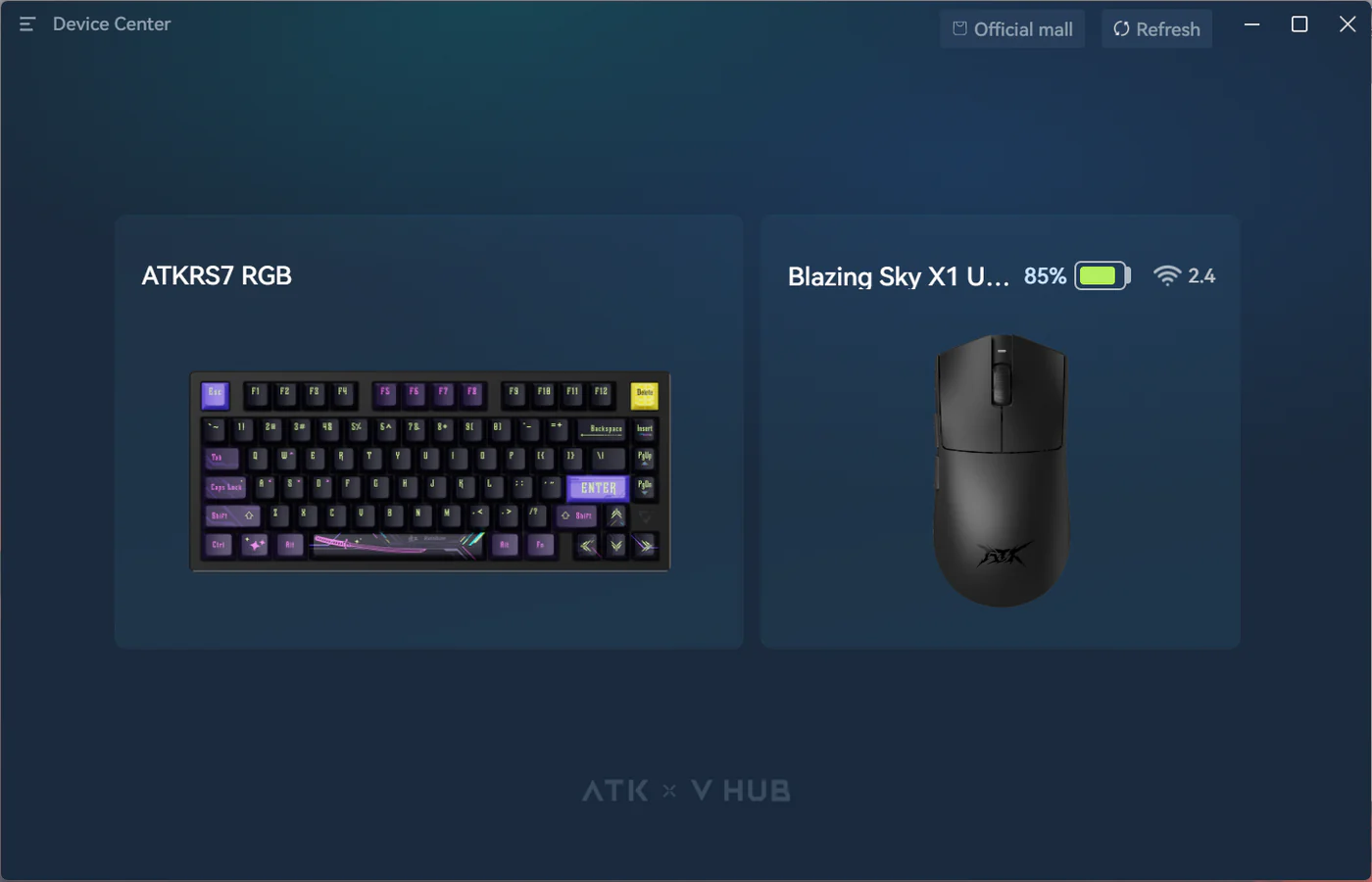Click the Device Center title label
This screenshot has width=1372, height=882.
(112, 24)
